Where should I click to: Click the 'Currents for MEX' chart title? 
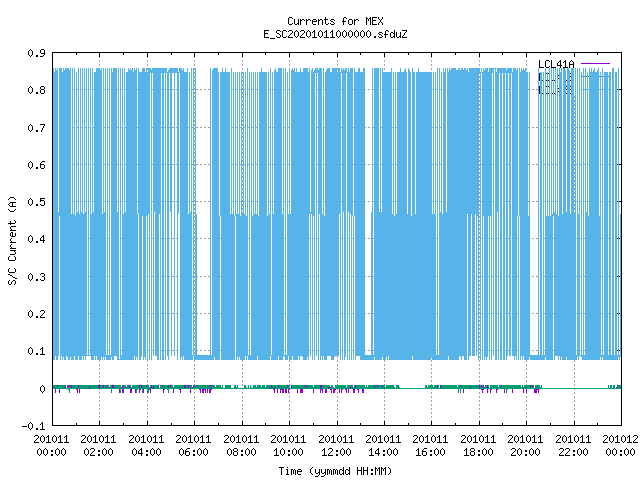click(335, 21)
